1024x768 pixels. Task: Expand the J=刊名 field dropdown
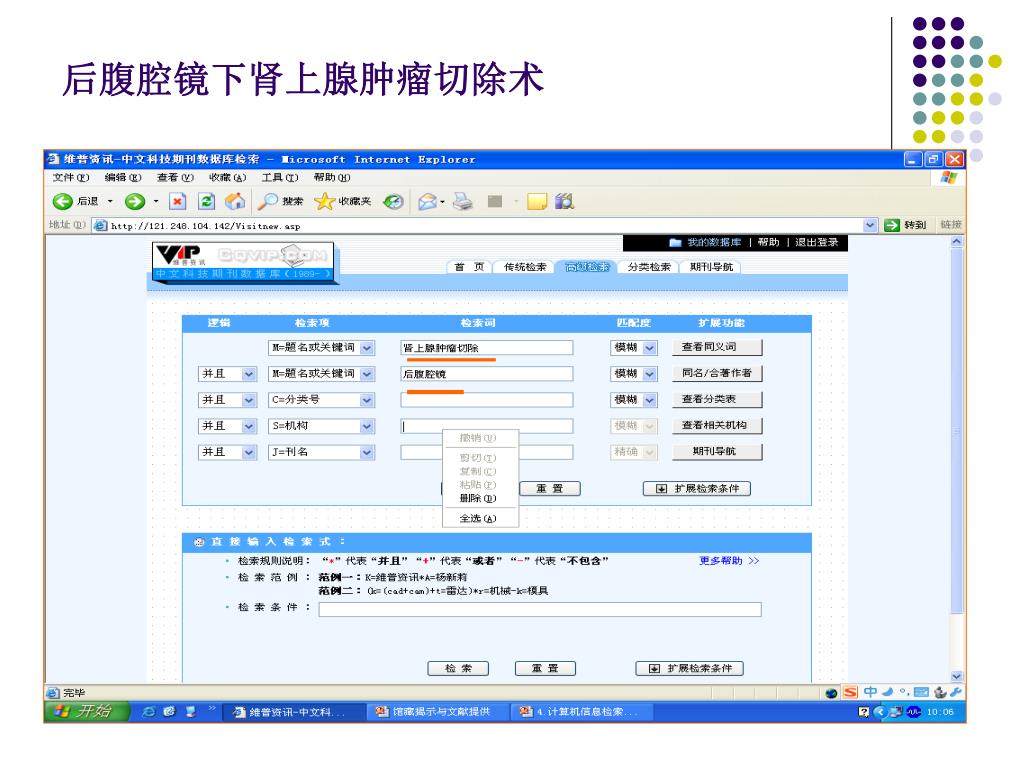[x=367, y=453]
